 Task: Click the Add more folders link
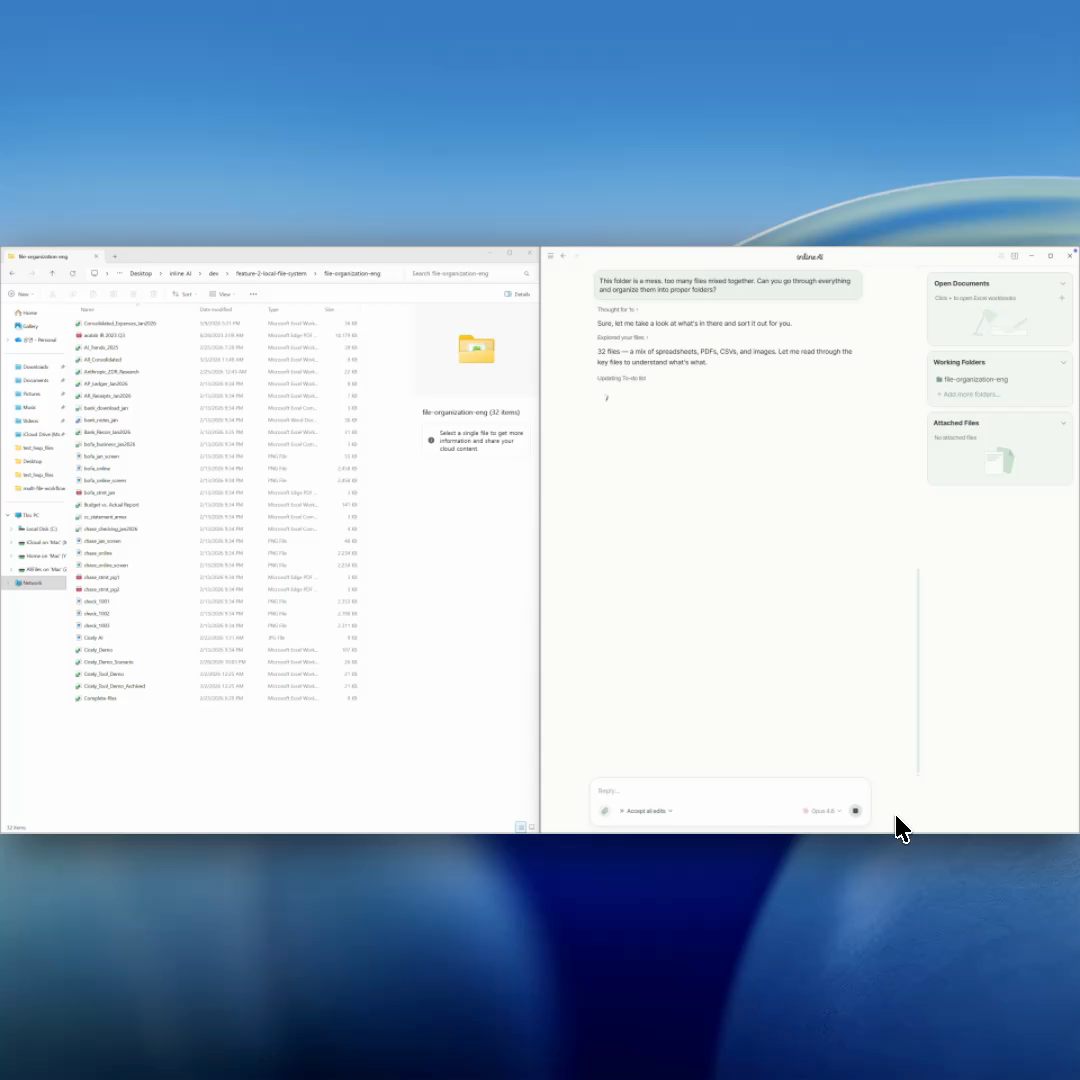click(970, 394)
